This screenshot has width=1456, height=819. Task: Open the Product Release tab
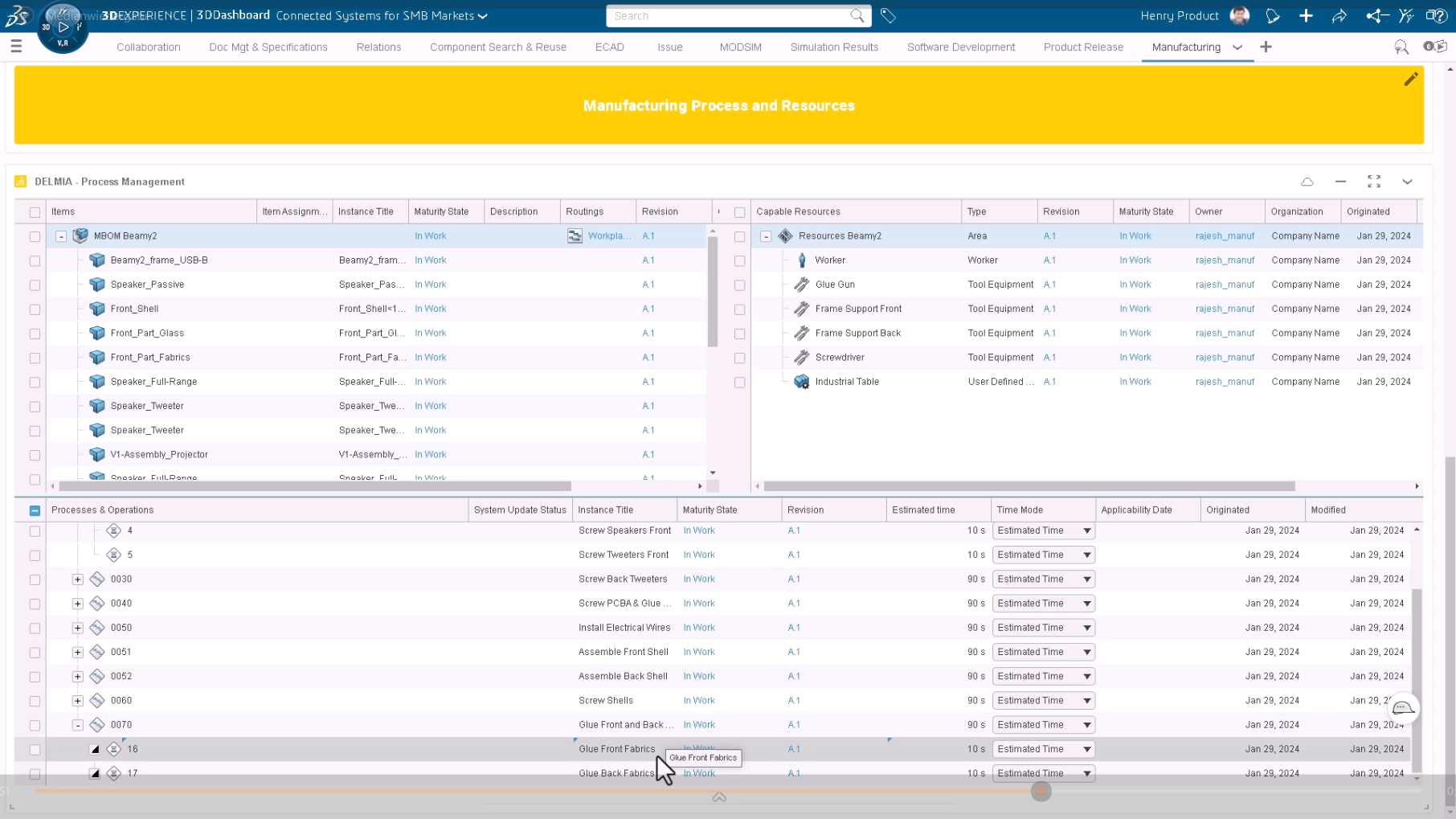click(1082, 47)
